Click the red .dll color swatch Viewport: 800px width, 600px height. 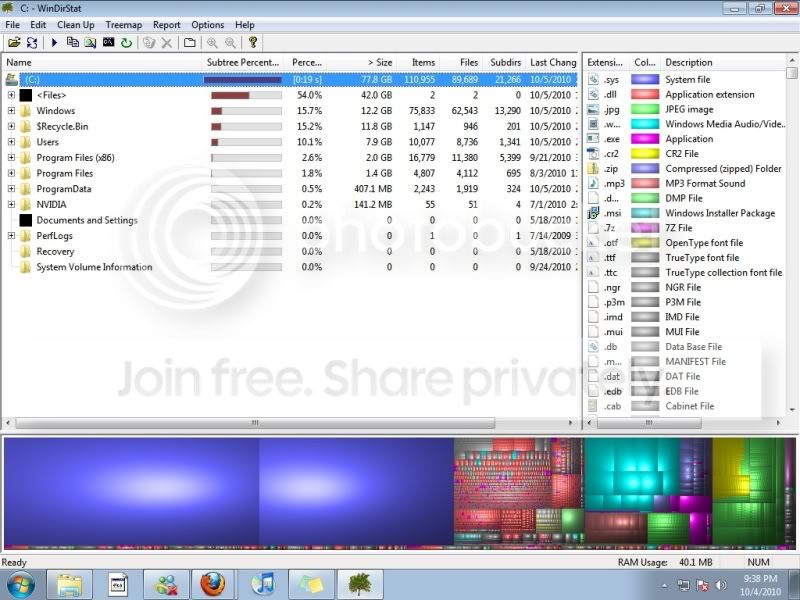[x=645, y=94]
